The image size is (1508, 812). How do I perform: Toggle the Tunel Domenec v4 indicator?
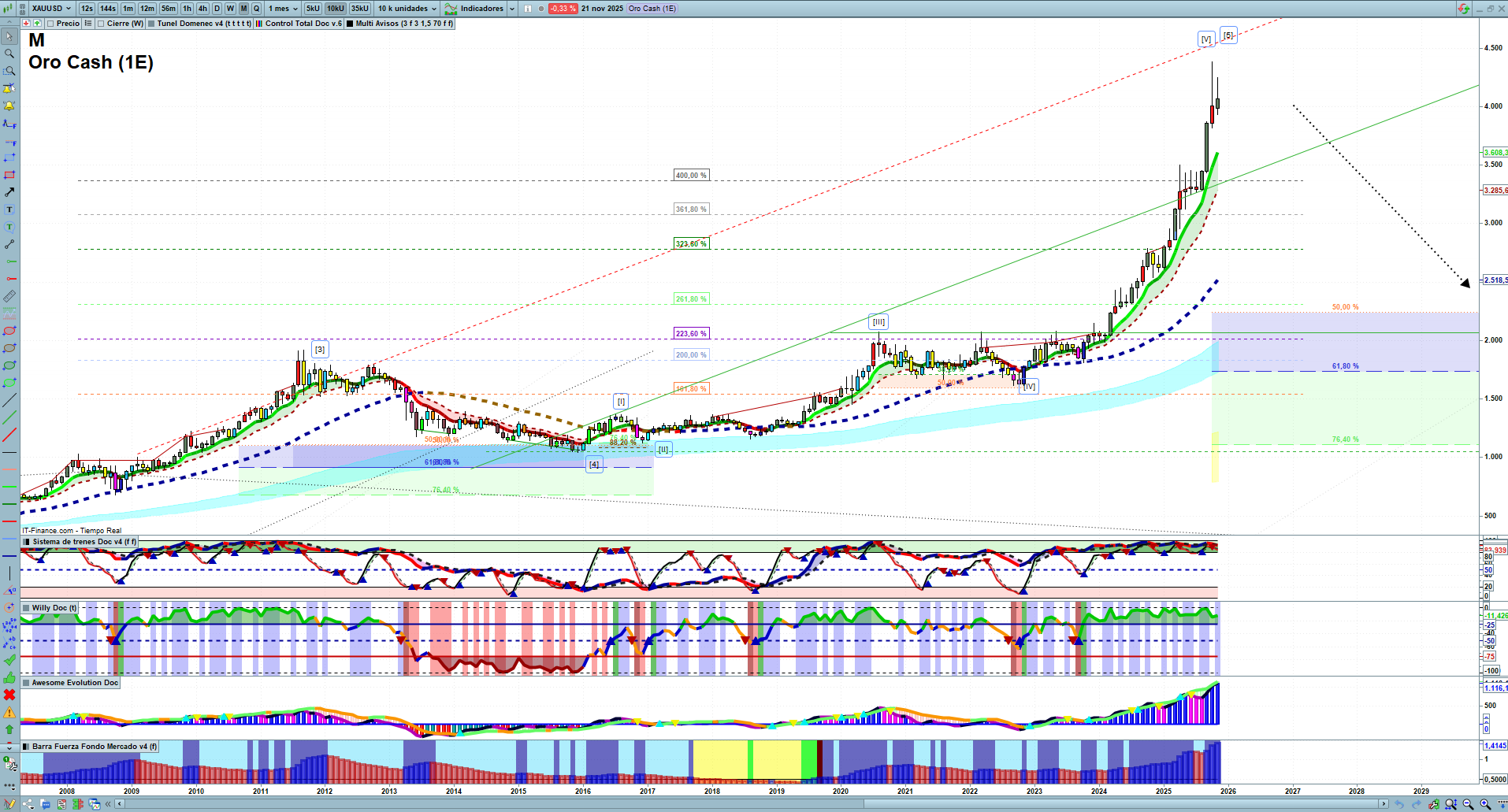coord(151,24)
